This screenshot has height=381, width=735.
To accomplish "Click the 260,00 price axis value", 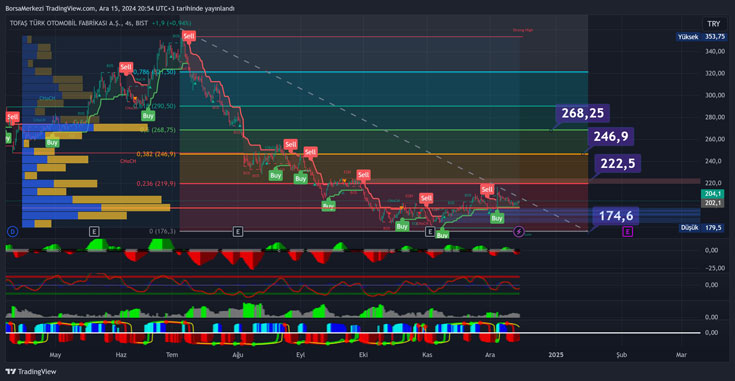I will click(x=715, y=139).
